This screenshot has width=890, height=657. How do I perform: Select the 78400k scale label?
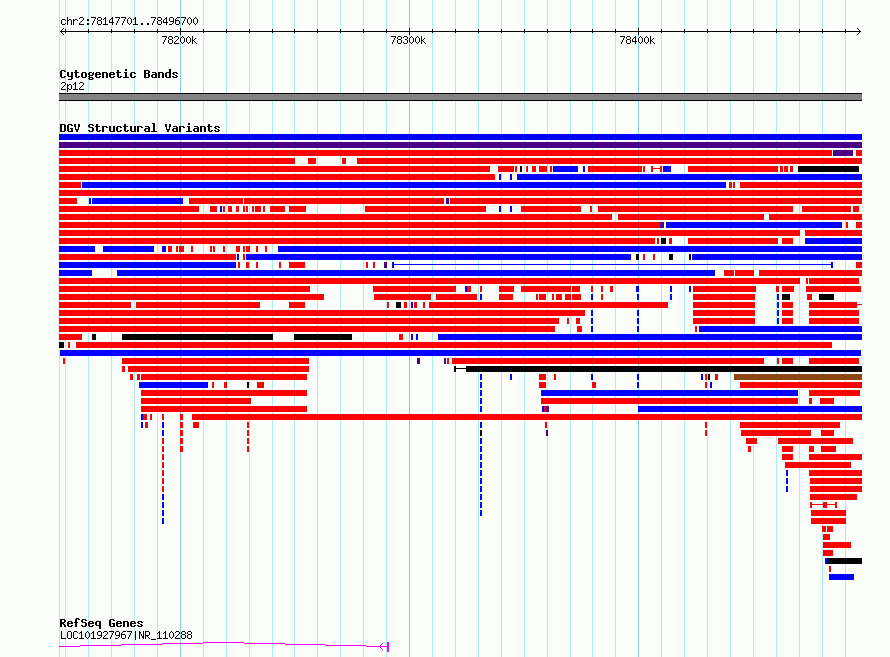pos(637,40)
